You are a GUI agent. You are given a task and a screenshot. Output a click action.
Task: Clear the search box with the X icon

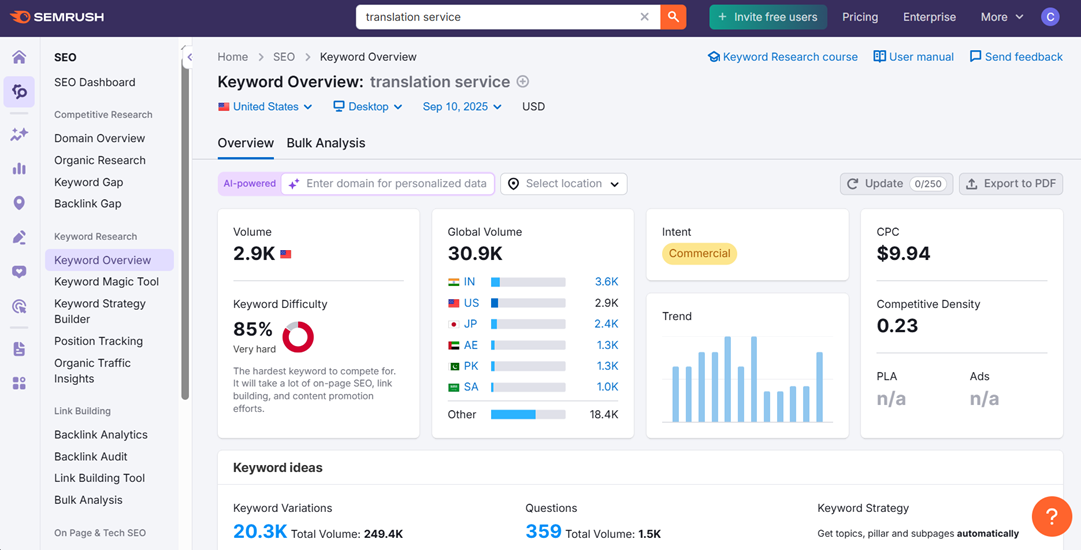pyautogui.click(x=645, y=17)
